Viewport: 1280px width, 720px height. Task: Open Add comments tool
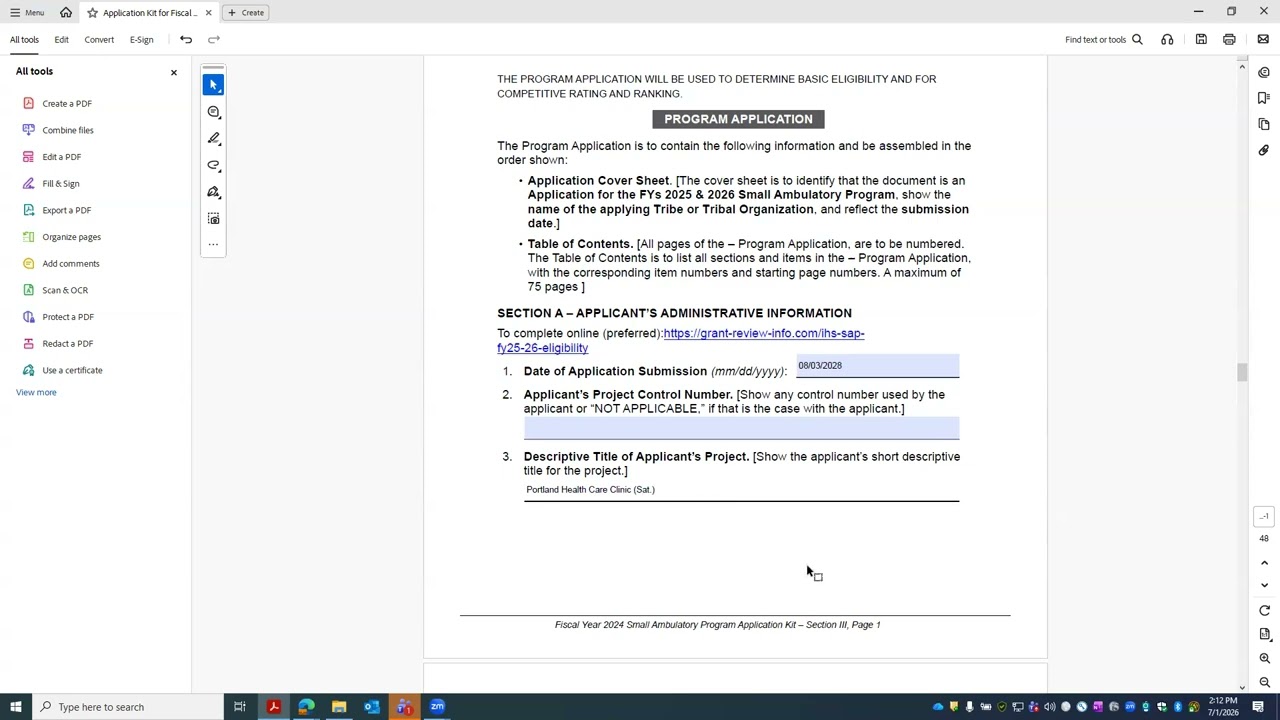click(71, 264)
